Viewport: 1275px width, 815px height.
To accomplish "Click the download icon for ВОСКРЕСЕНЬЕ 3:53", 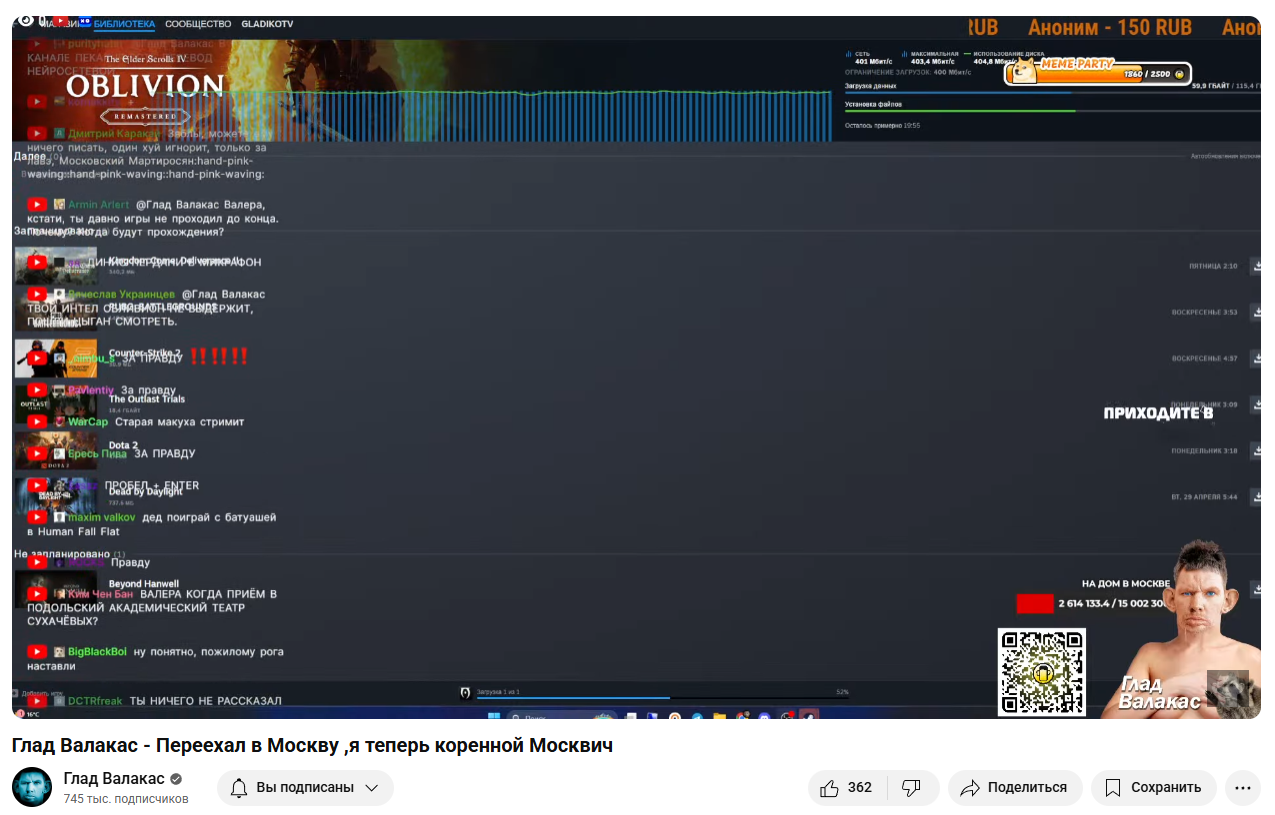I will point(1255,312).
